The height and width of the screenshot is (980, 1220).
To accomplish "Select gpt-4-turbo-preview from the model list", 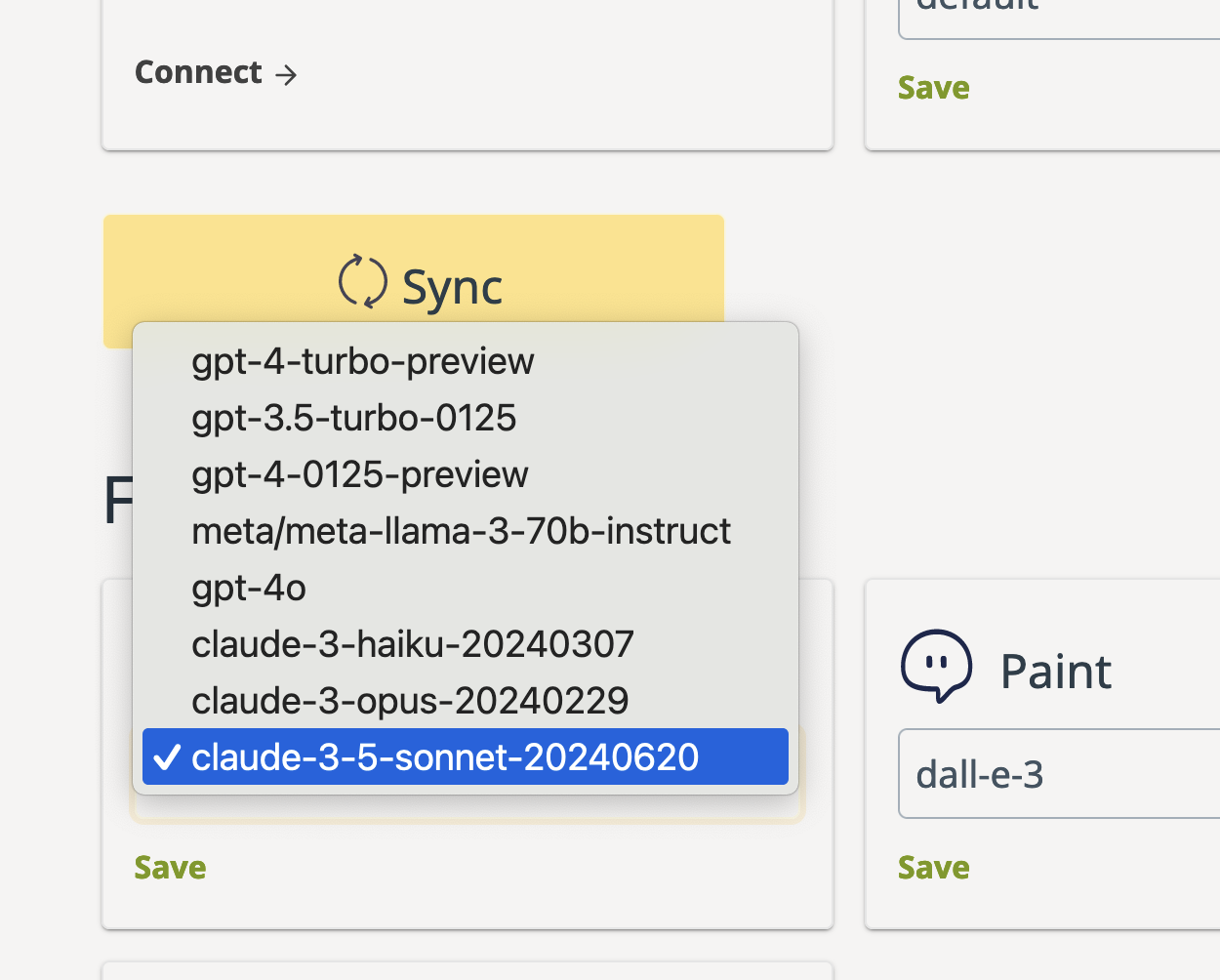I will point(362,361).
